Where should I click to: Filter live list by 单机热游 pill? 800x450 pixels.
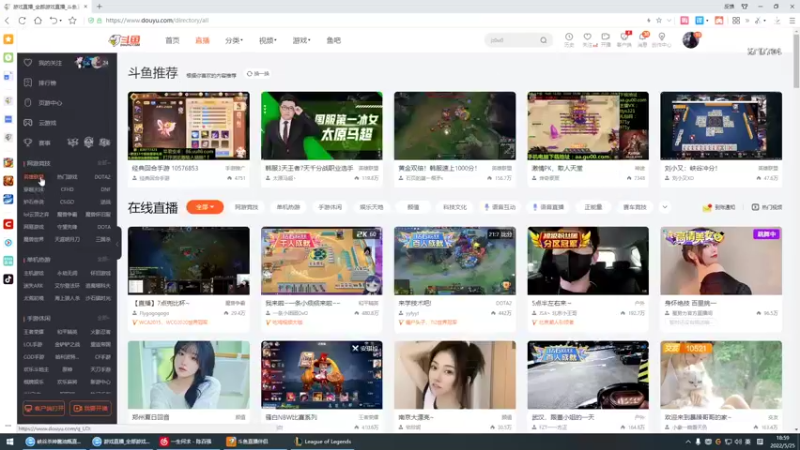(288, 207)
